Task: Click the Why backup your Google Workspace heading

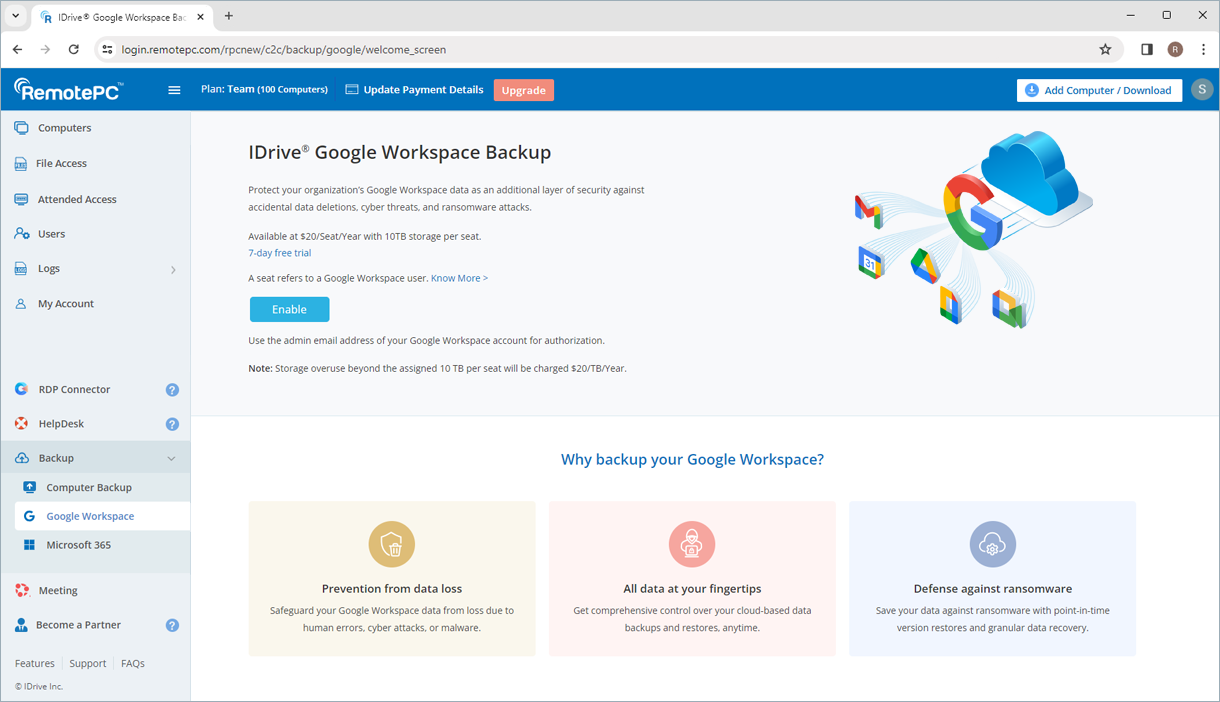Action: [692, 460]
